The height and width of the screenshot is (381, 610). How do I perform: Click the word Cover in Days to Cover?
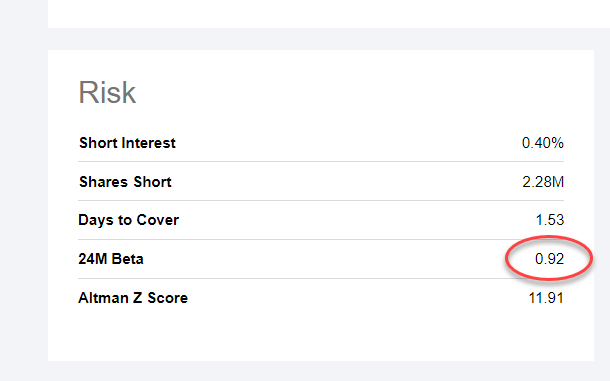pos(158,220)
